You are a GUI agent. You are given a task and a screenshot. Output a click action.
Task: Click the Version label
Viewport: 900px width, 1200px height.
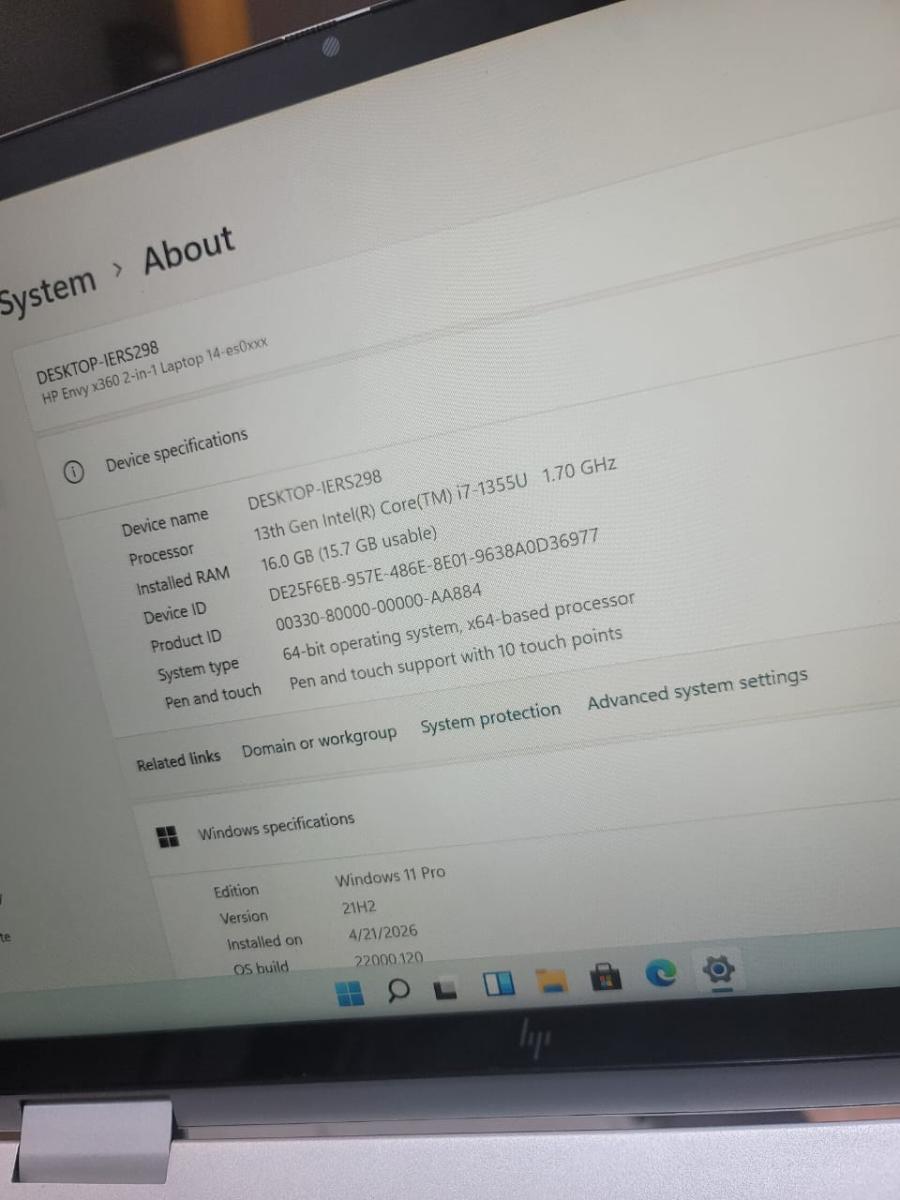[244, 917]
